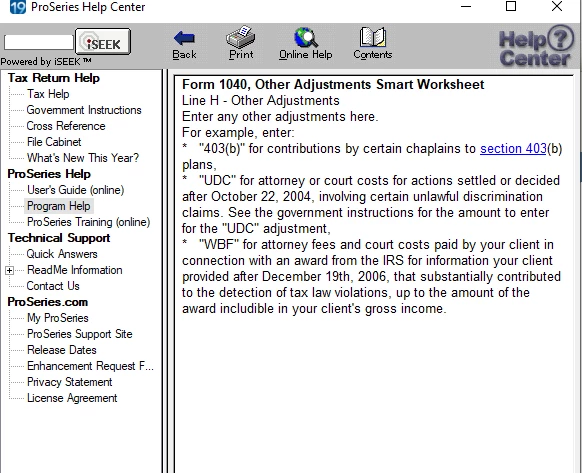This screenshot has width=582, height=473.
Task: Open My ProSeries tree item
Action: tap(58, 318)
